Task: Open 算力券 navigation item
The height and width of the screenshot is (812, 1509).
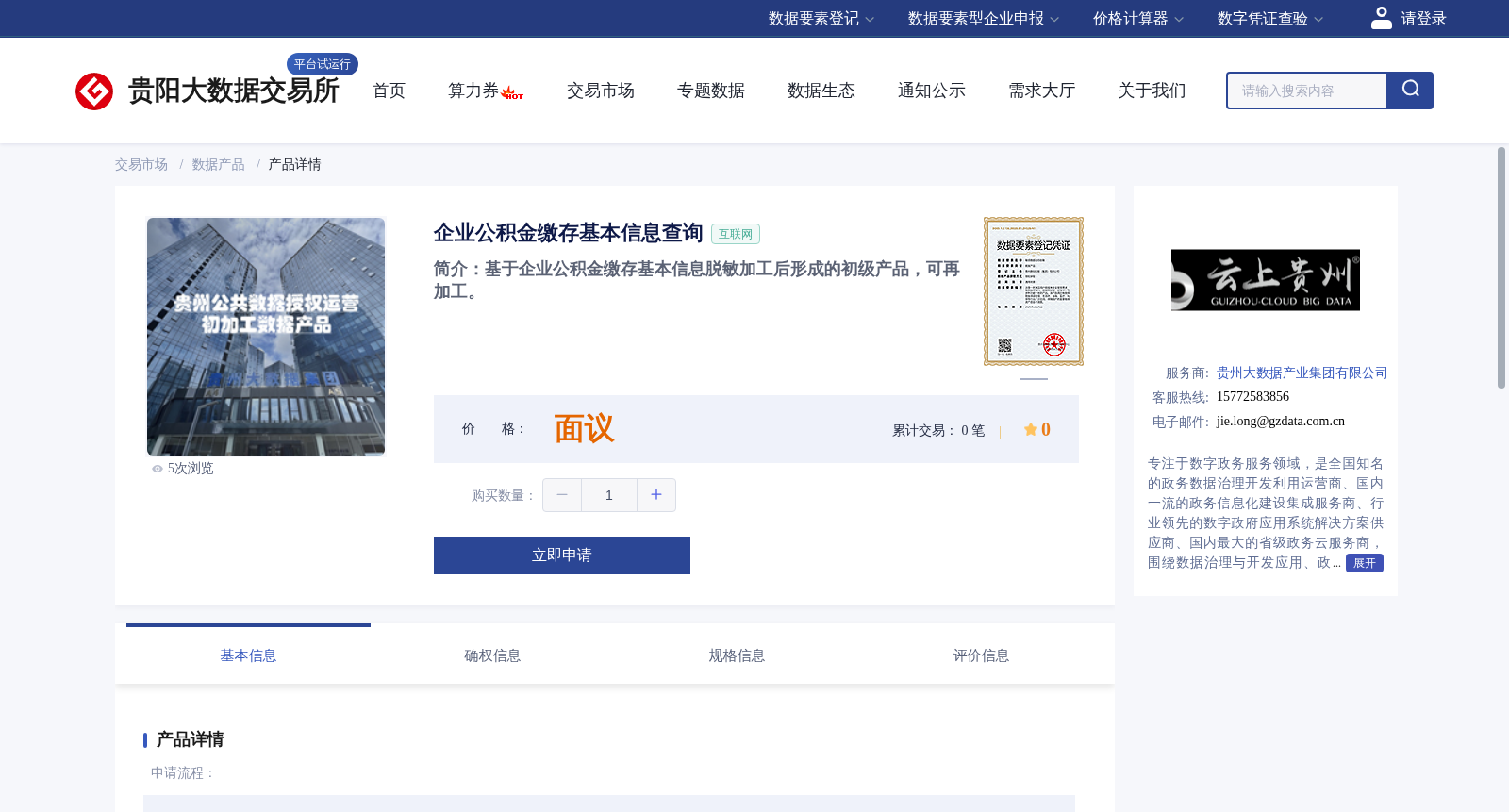Action: tap(473, 91)
